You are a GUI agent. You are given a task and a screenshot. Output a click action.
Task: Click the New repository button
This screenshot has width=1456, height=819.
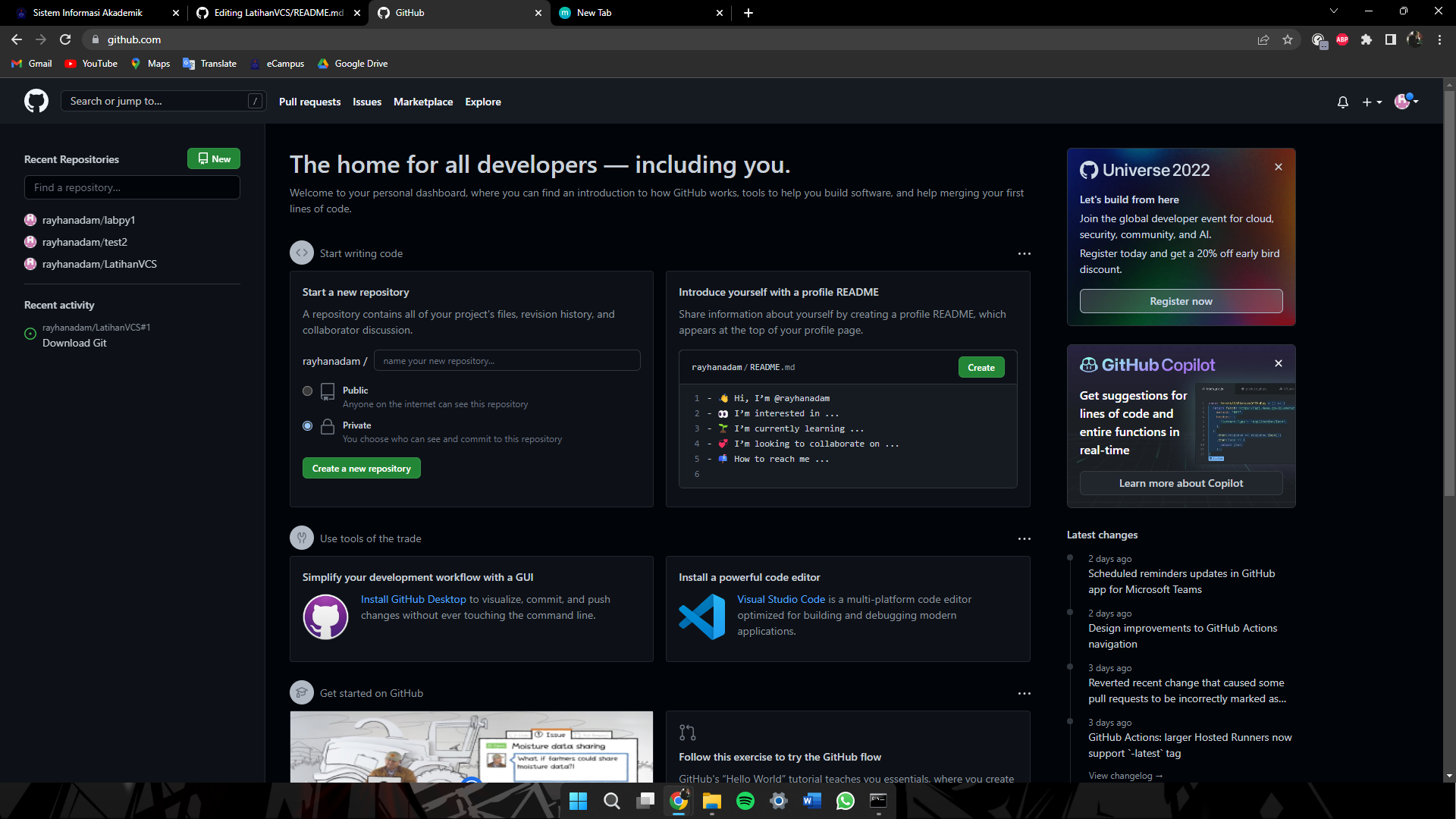pos(214,158)
